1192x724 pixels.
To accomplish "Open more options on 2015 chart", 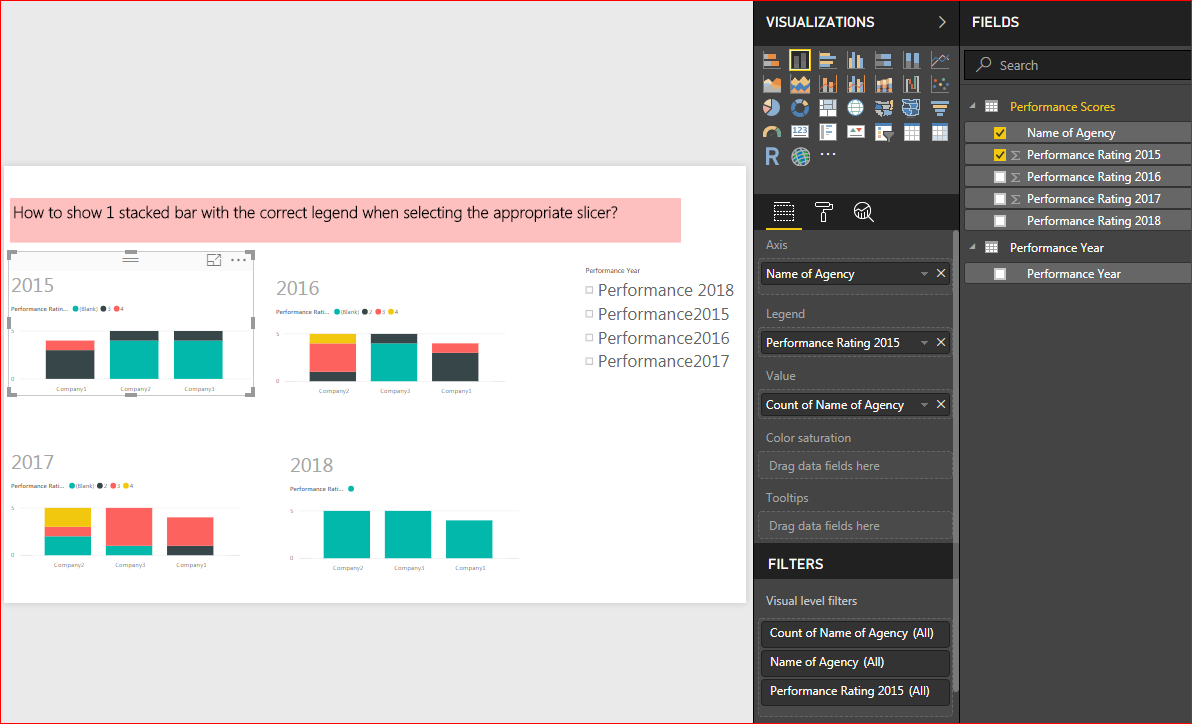I will [239, 260].
